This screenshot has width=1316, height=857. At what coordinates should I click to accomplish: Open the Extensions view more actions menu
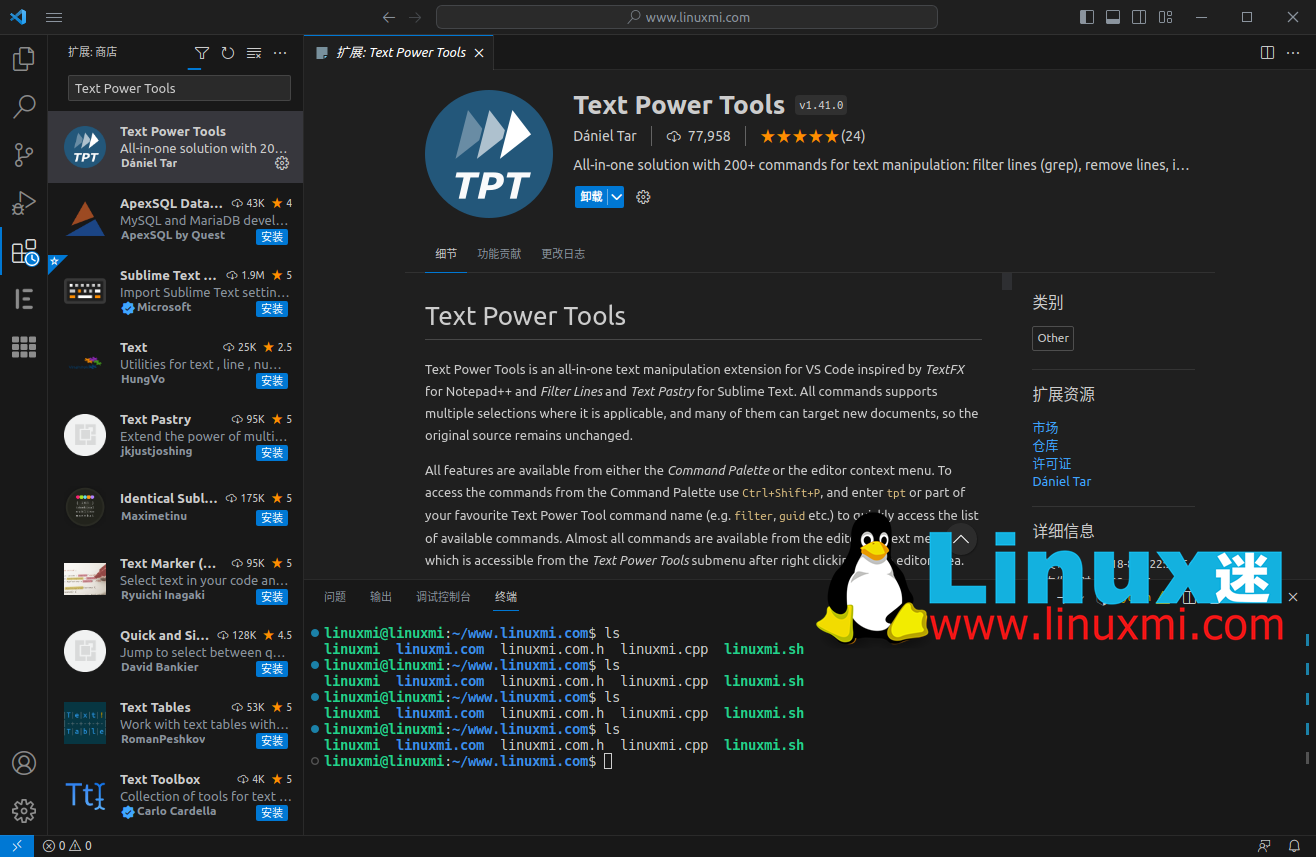[280, 53]
